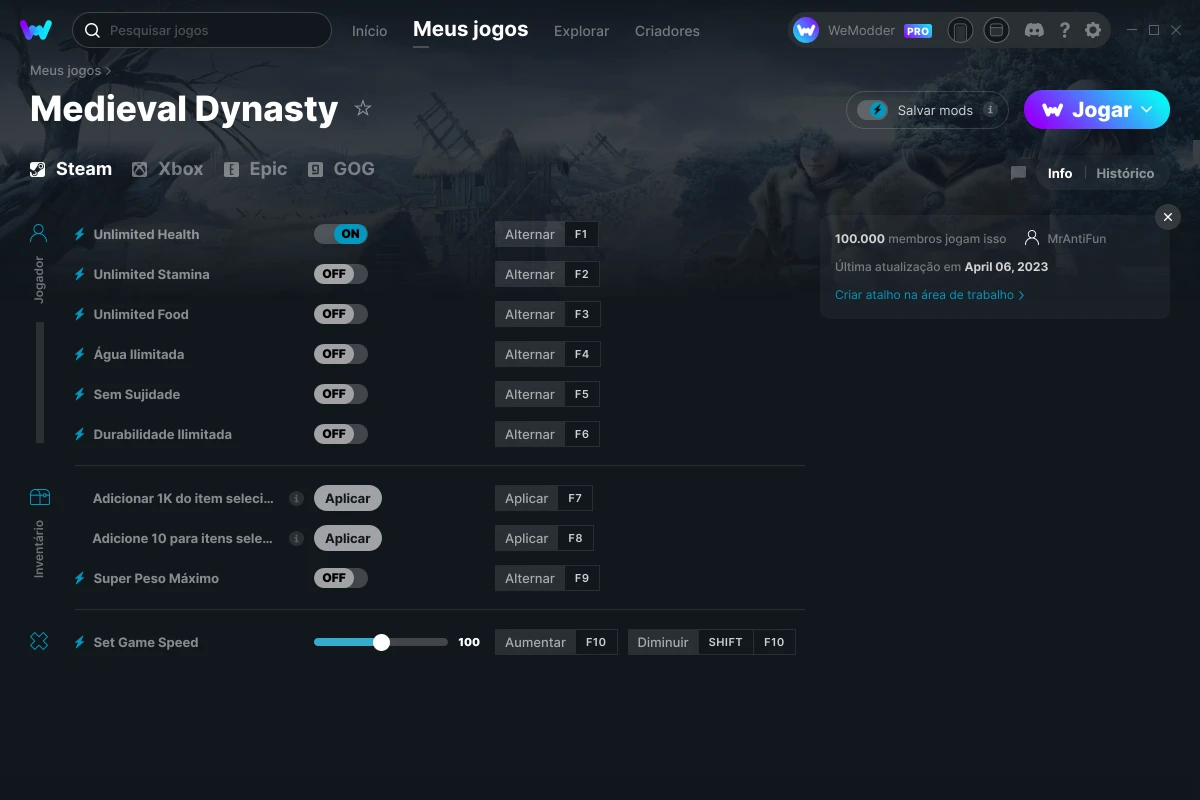Click in the Pesquisar jogos search field
This screenshot has height=800, width=1200.
(201, 30)
